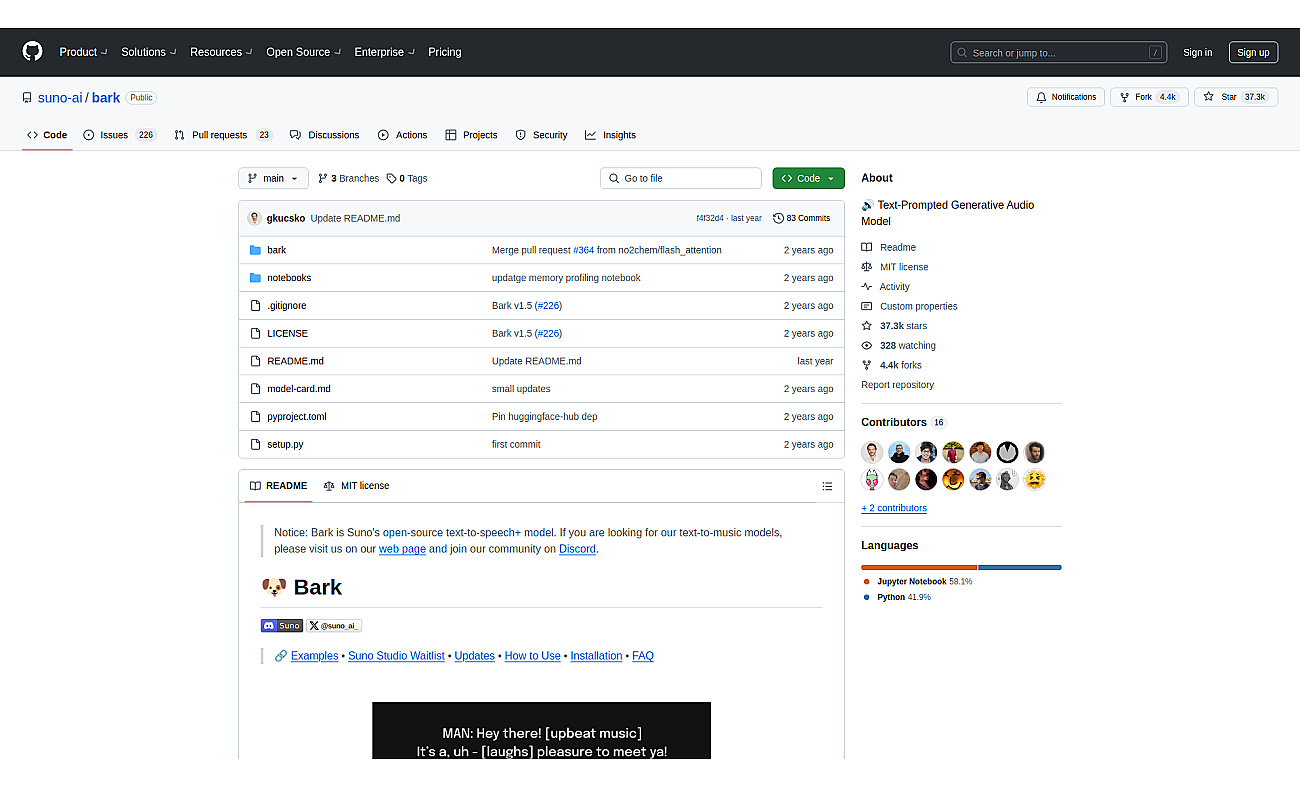Open the Actions tab
The width and height of the screenshot is (1300, 788).
coord(402,135)
